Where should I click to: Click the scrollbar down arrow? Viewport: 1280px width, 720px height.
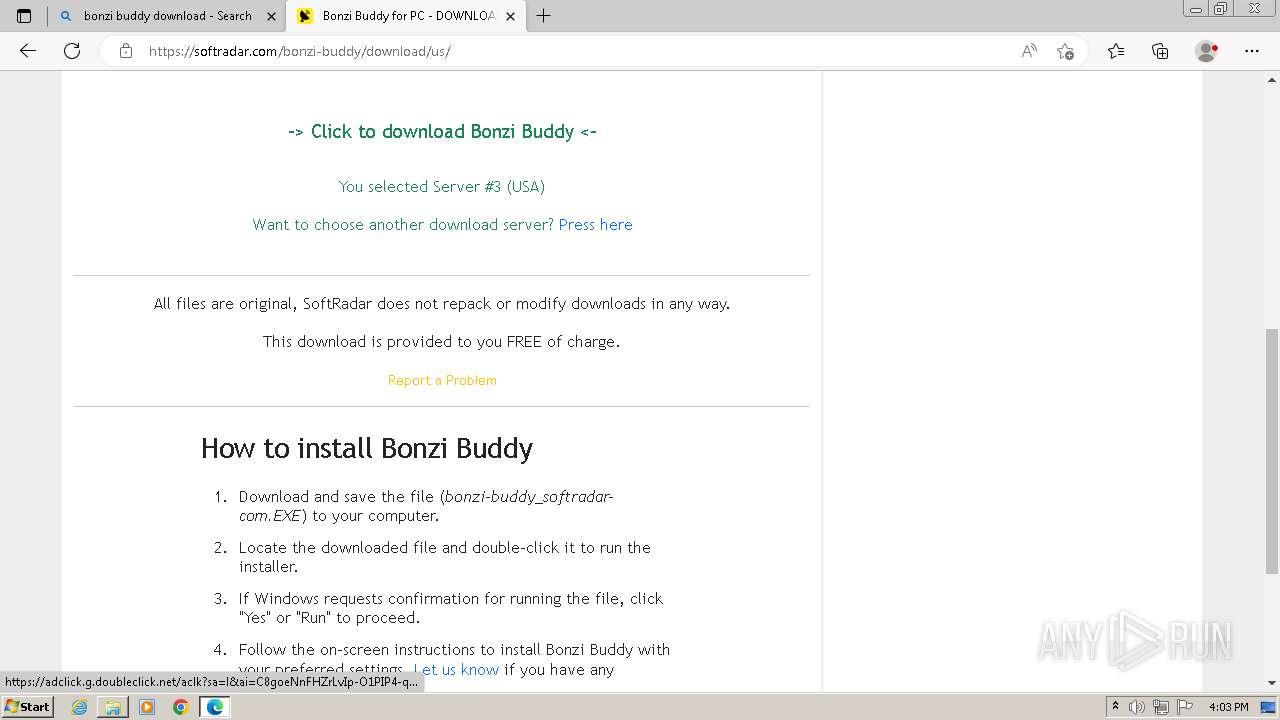tap(1271, 683)
